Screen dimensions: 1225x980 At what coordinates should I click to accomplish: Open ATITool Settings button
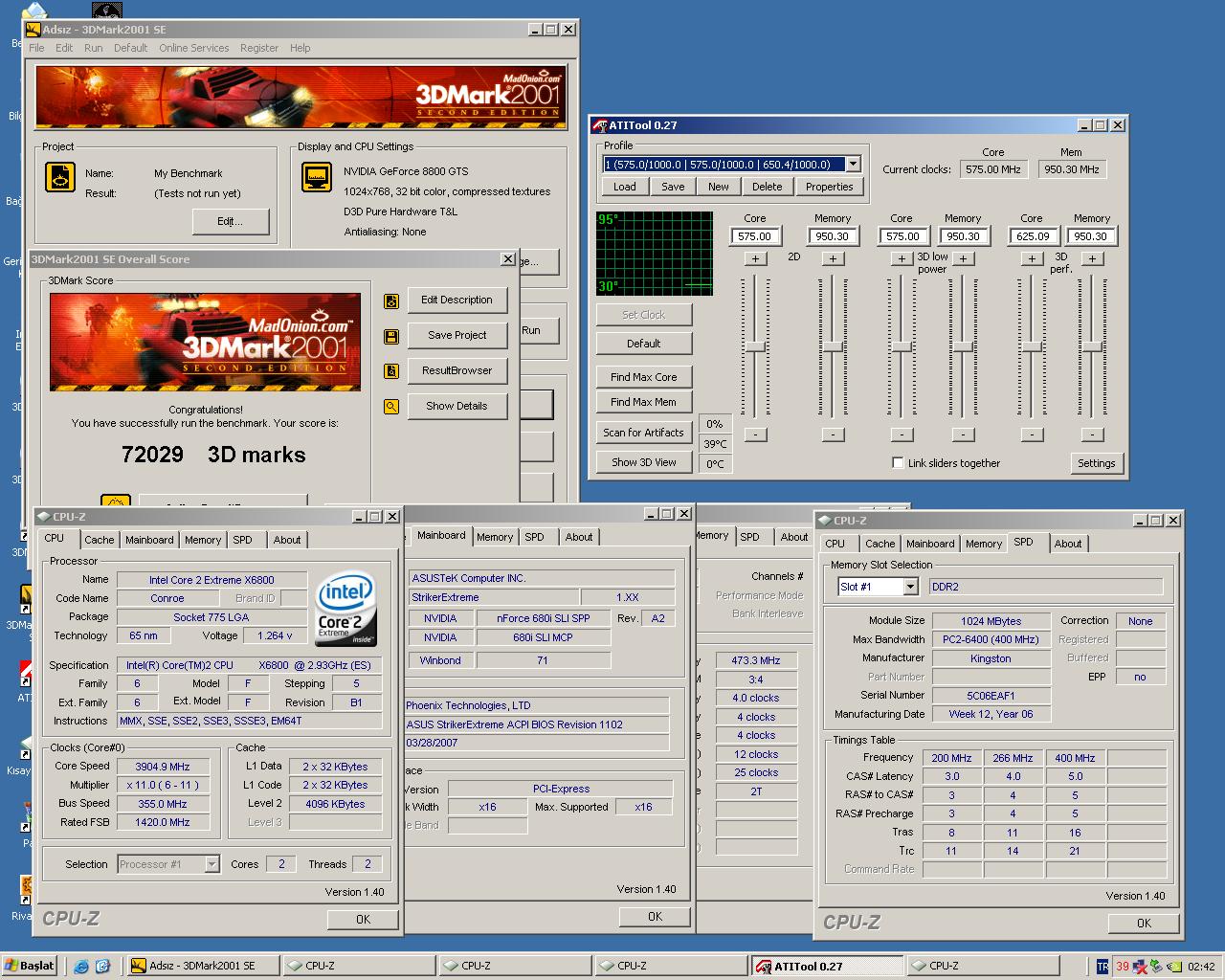coord(1096,463)
